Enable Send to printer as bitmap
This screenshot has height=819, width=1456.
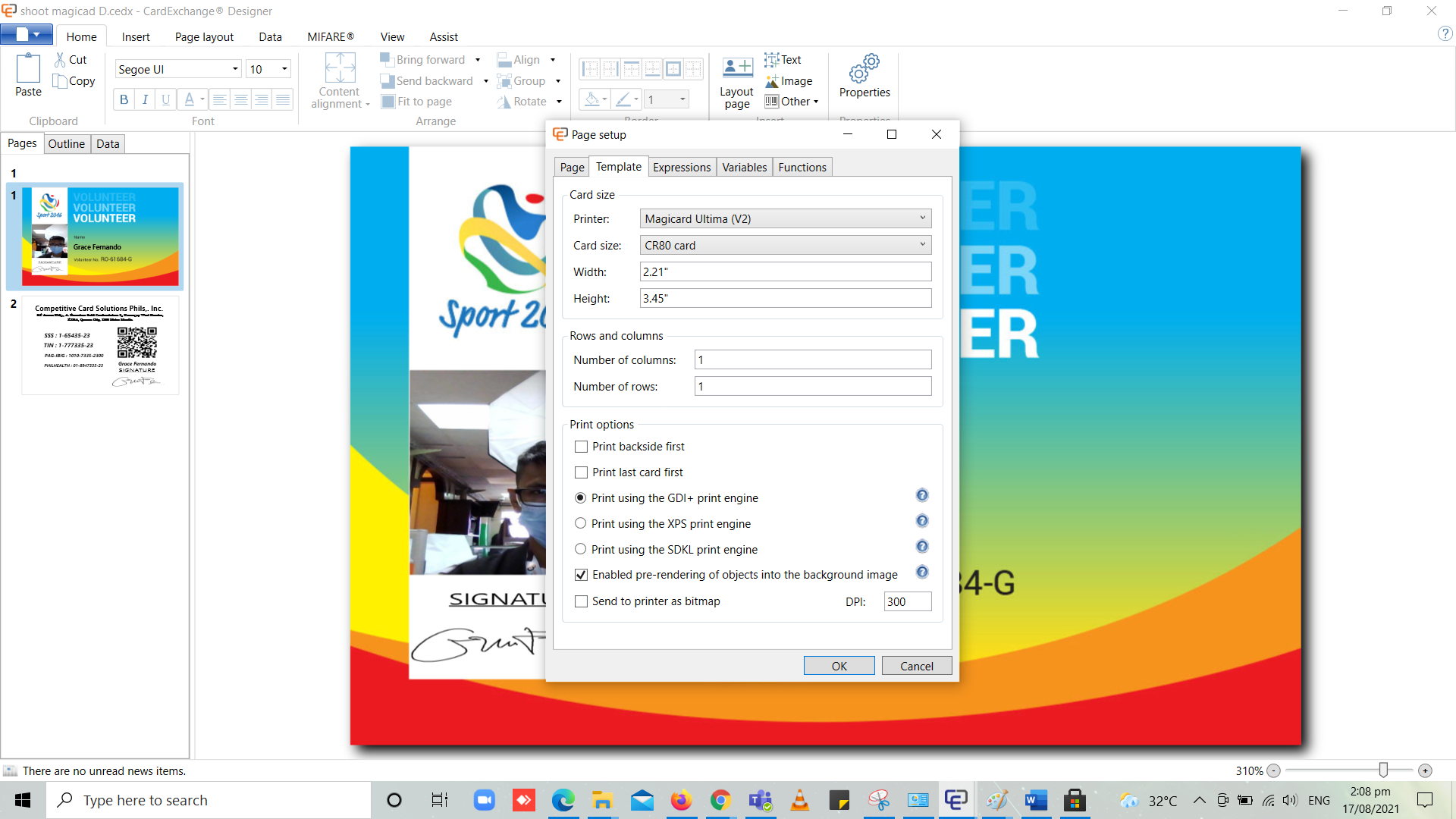click(582, 601)
